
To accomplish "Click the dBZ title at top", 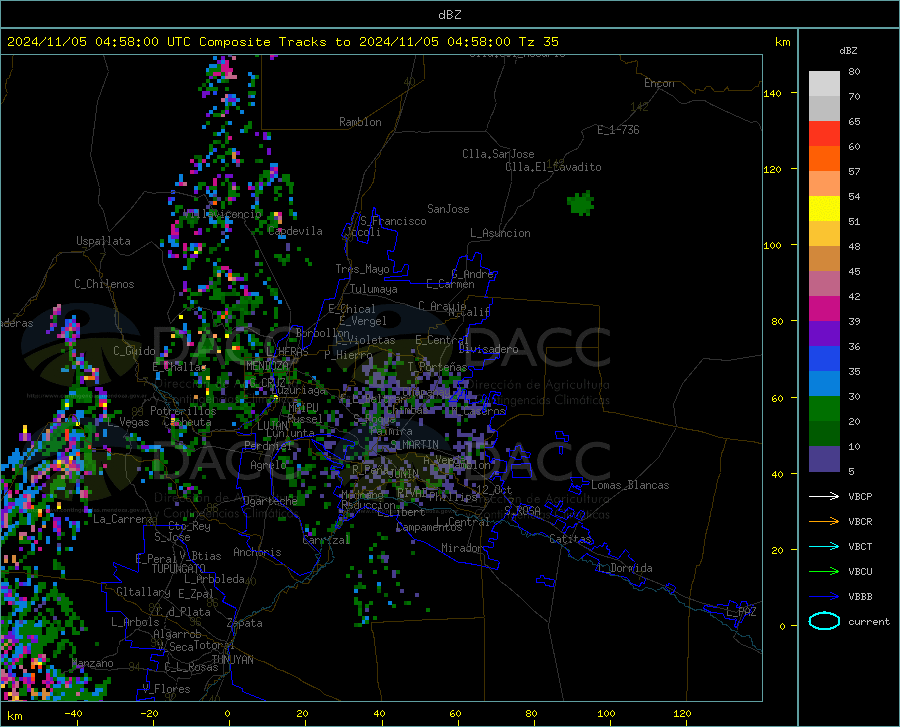I will pos(449,15).
